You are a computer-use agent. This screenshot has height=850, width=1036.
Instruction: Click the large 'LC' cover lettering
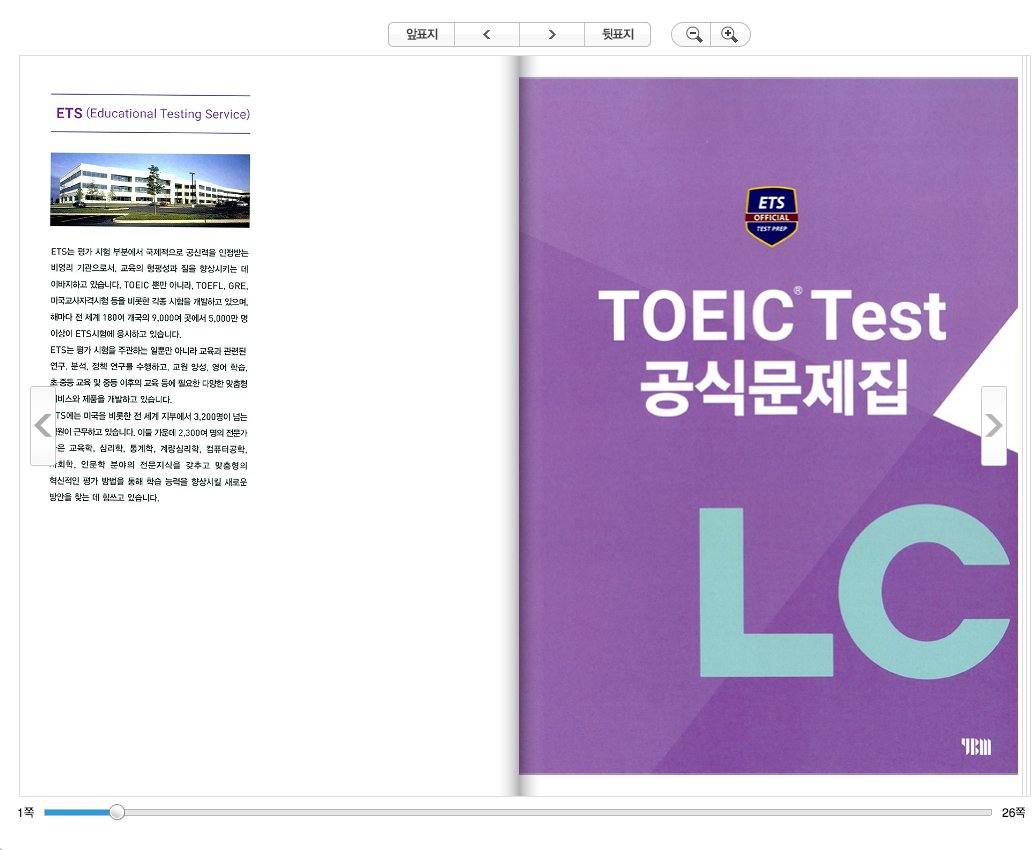tap(854, 591)
